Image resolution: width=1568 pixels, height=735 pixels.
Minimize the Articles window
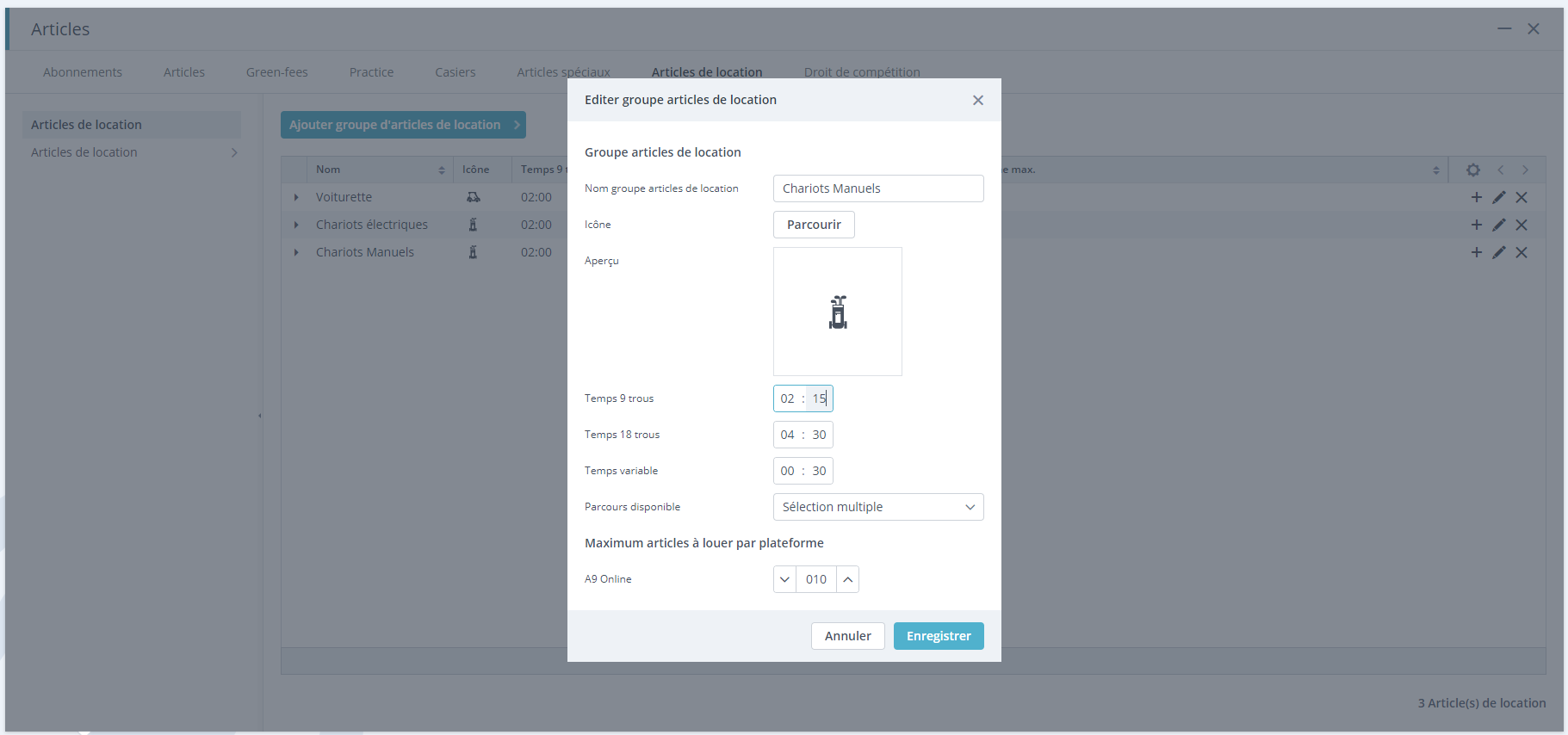pos(1504,28)
